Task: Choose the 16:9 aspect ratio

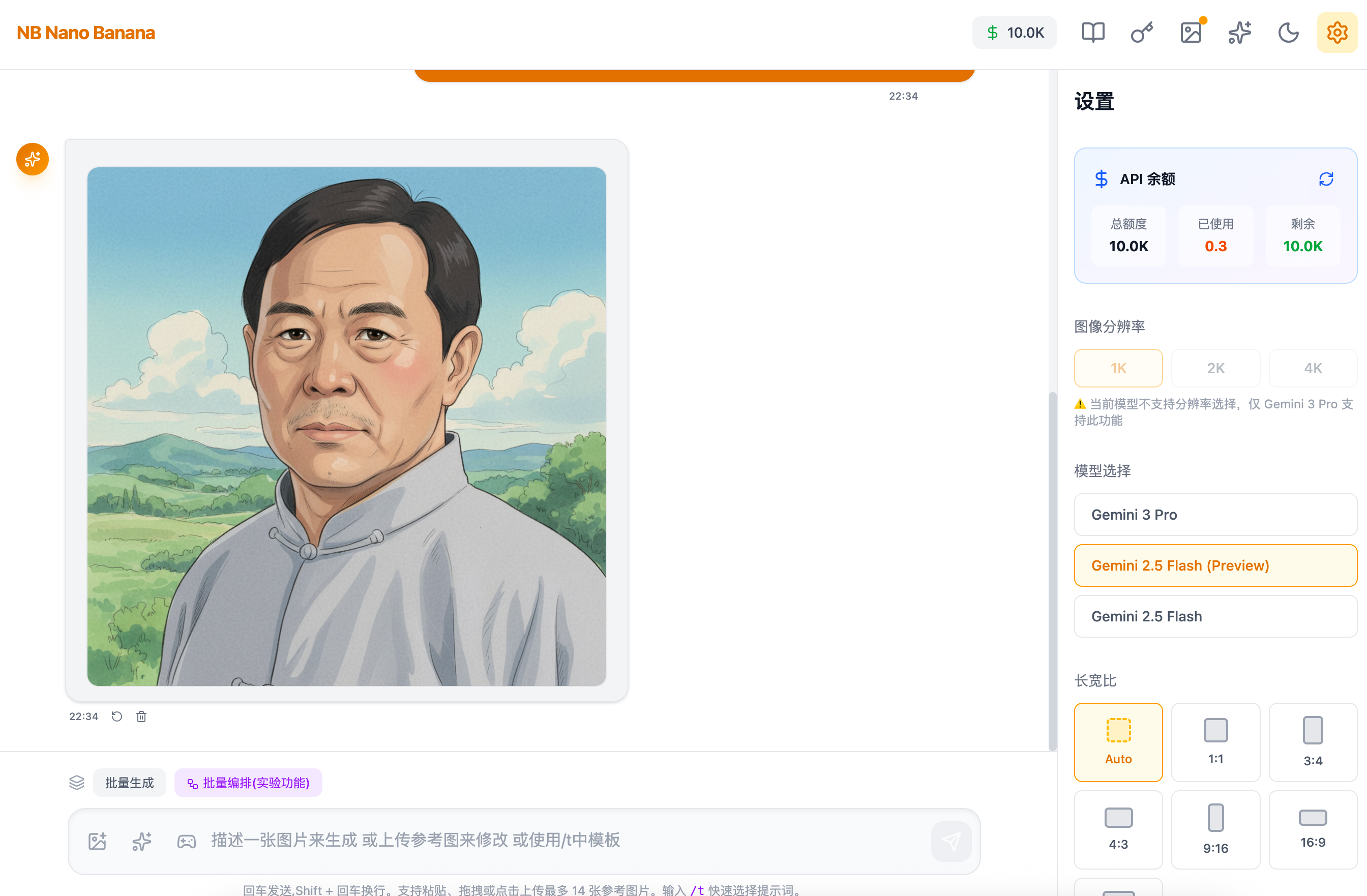Action: [x=1313, y=829]
